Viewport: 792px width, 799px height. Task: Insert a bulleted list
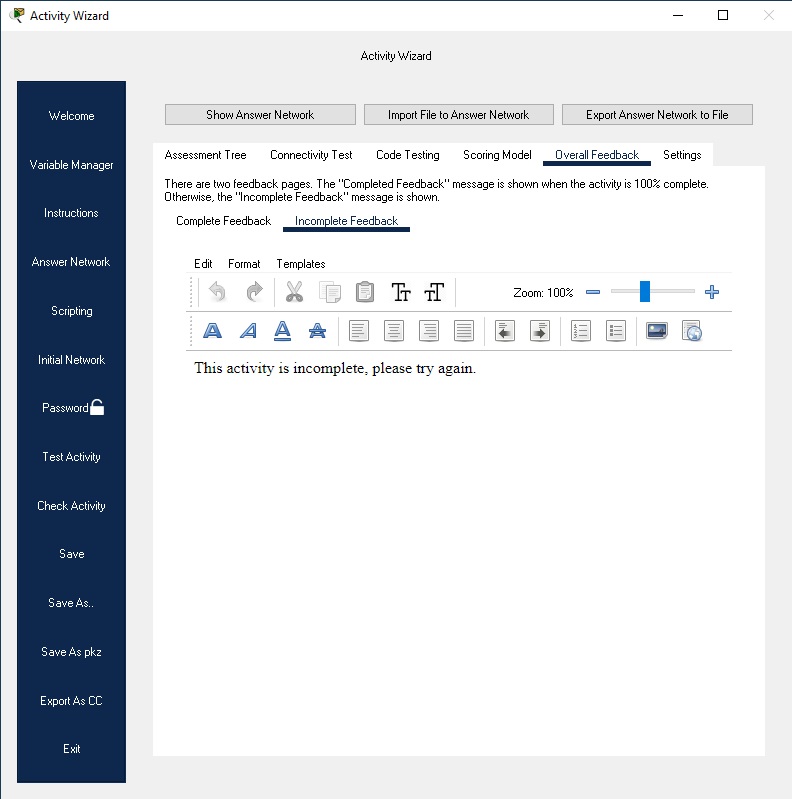[x=616, y=331]
